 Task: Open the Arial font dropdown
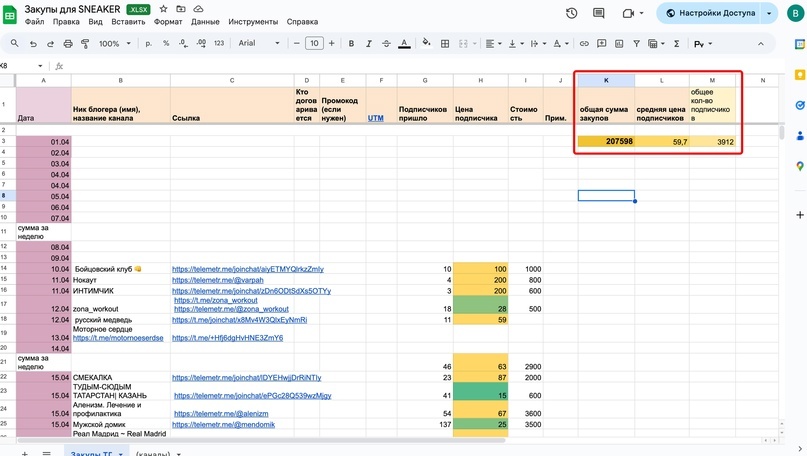(259, 43)
